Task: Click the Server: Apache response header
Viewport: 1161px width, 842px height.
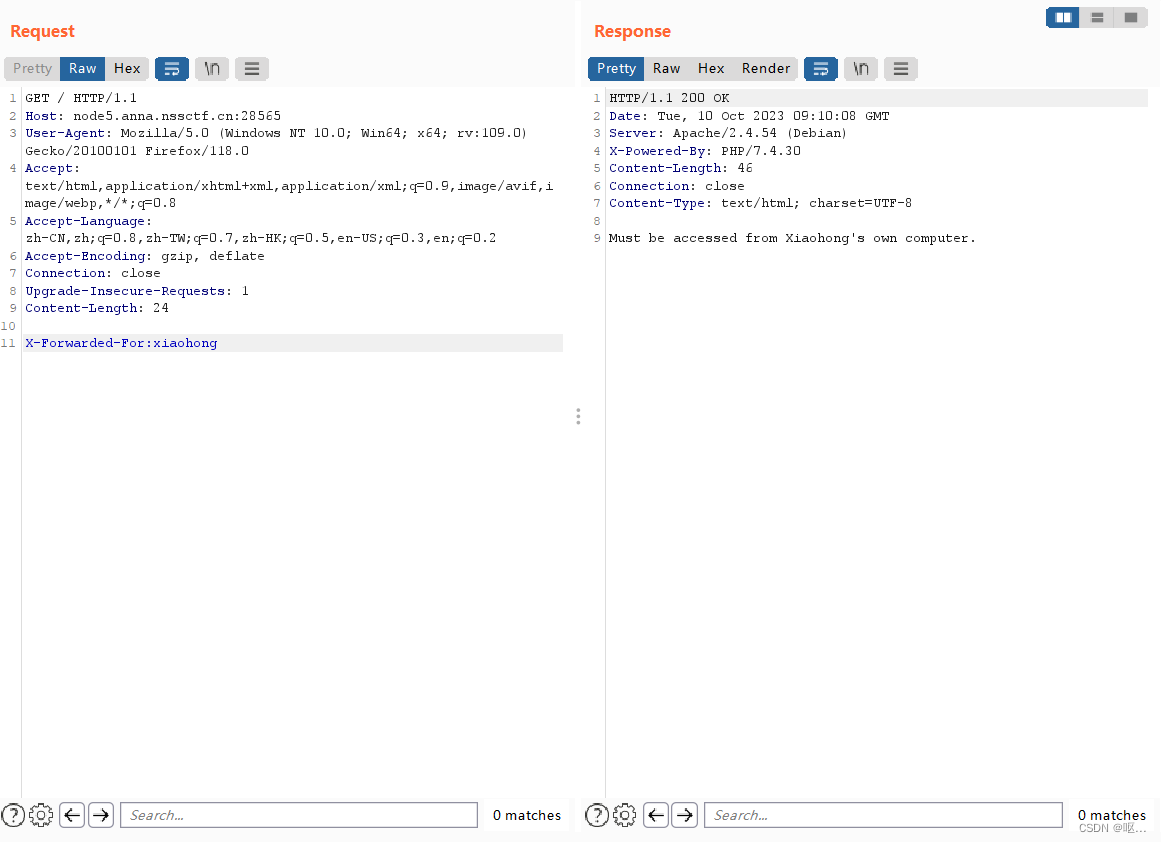Action: 728,133
